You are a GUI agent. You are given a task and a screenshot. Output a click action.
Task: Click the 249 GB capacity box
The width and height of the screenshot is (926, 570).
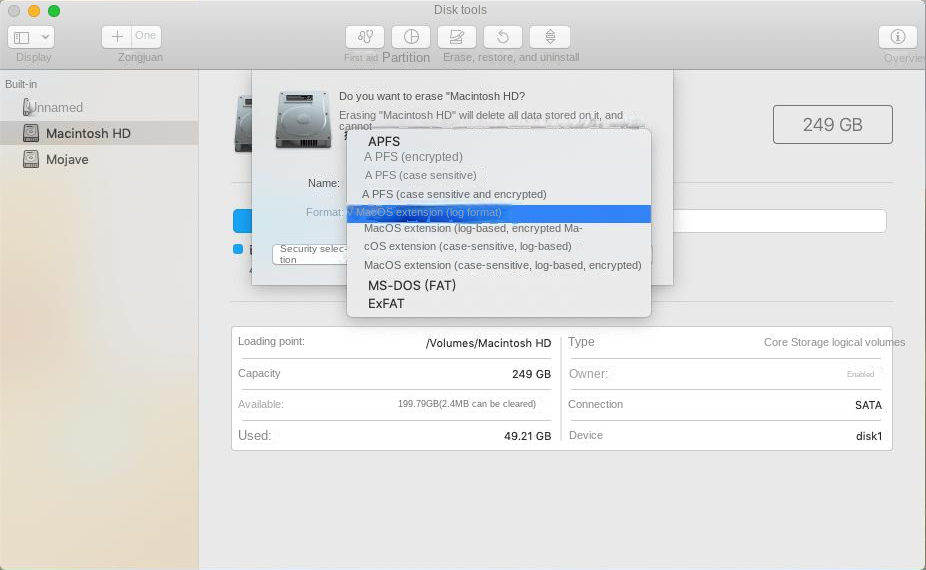(x=832, y=124)
